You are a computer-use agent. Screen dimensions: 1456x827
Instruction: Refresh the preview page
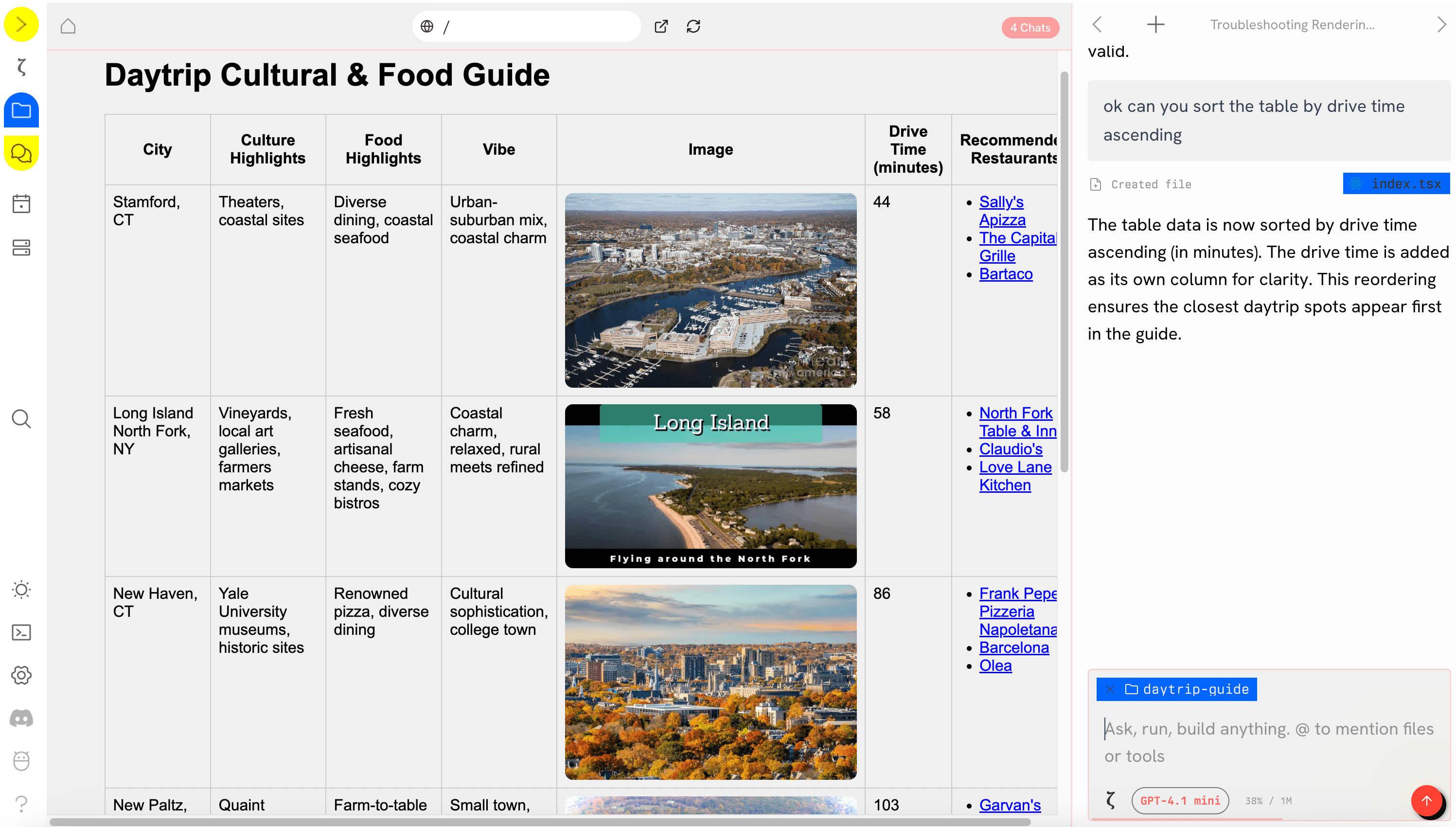point(693,26)
